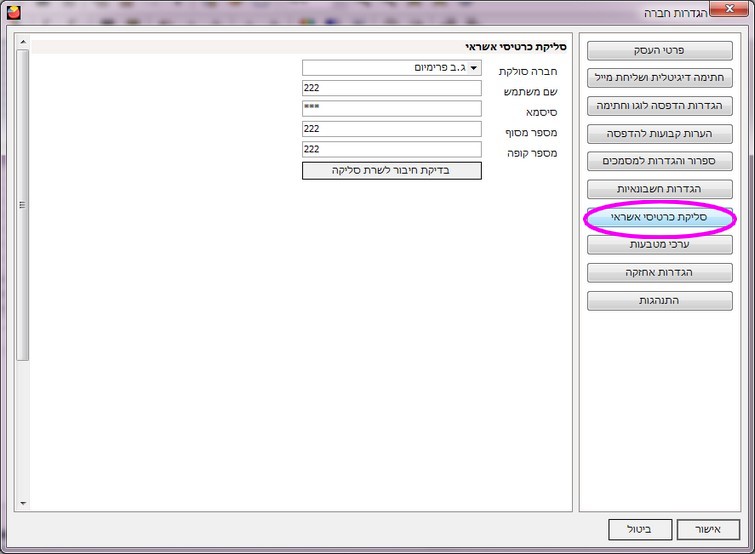The width and height of the screenshot is (755, 554).
Task: Click the מספר מסוף input field
Action: (x=391, y=129)
